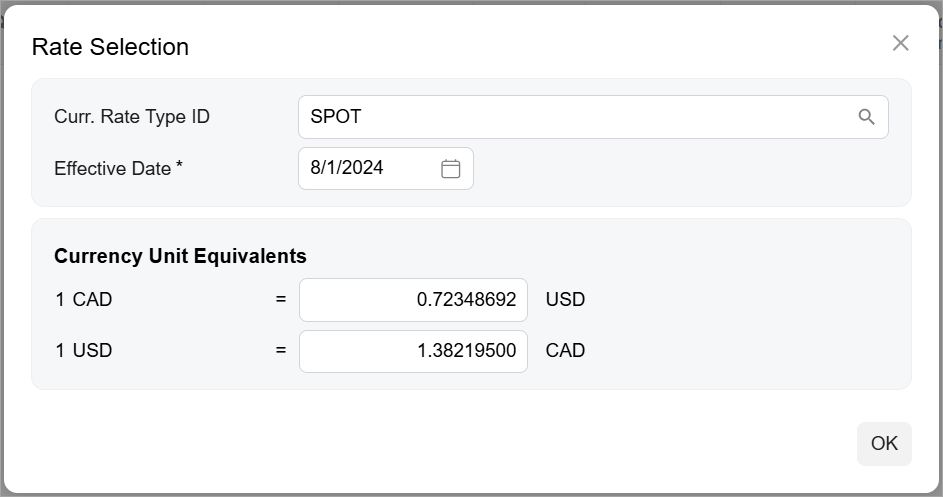
Task: Open the Effective Date calendar picker
Action: [x=451, y=169]
